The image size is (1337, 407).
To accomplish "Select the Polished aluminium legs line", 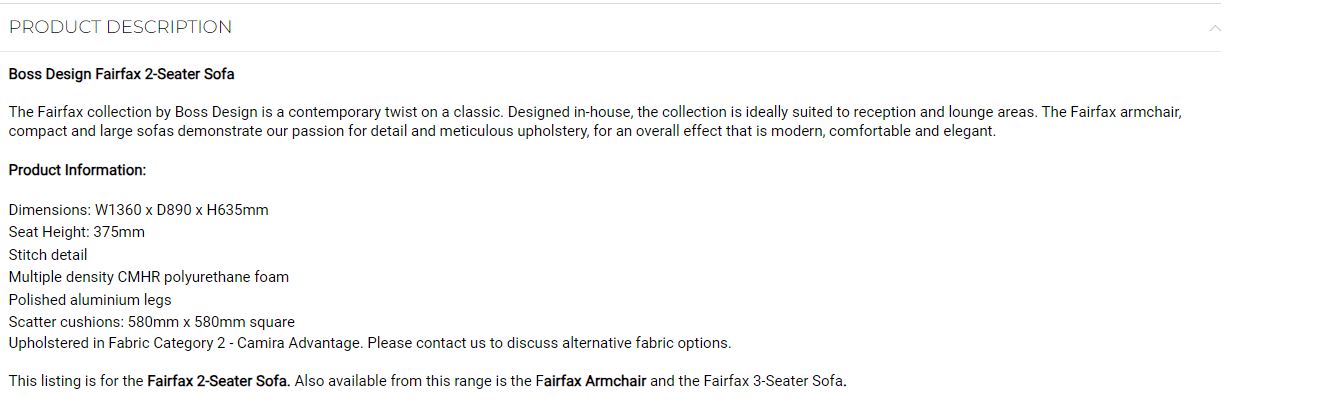I will tap(90, 300).
